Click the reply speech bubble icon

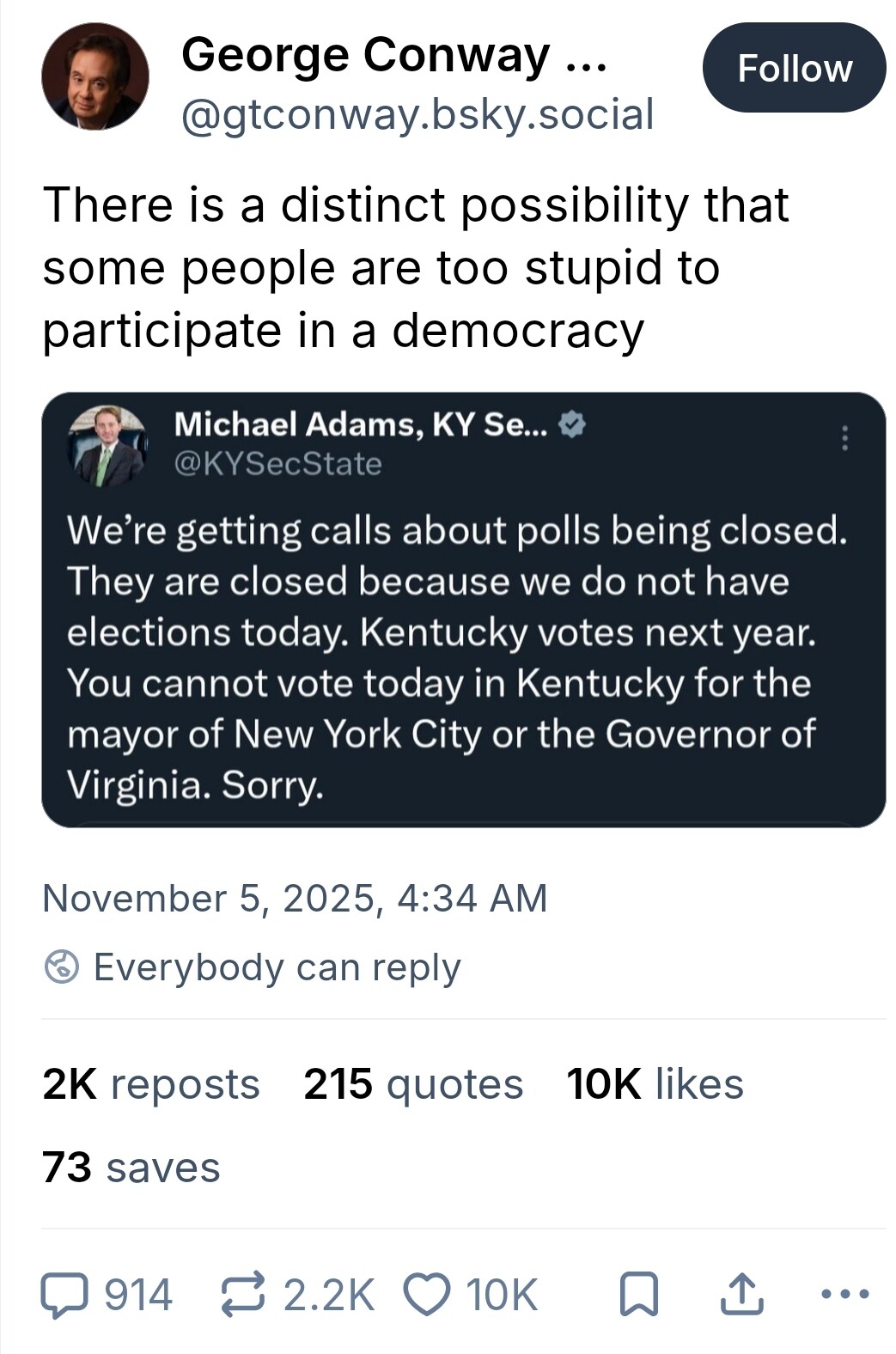click(64, 1296)
